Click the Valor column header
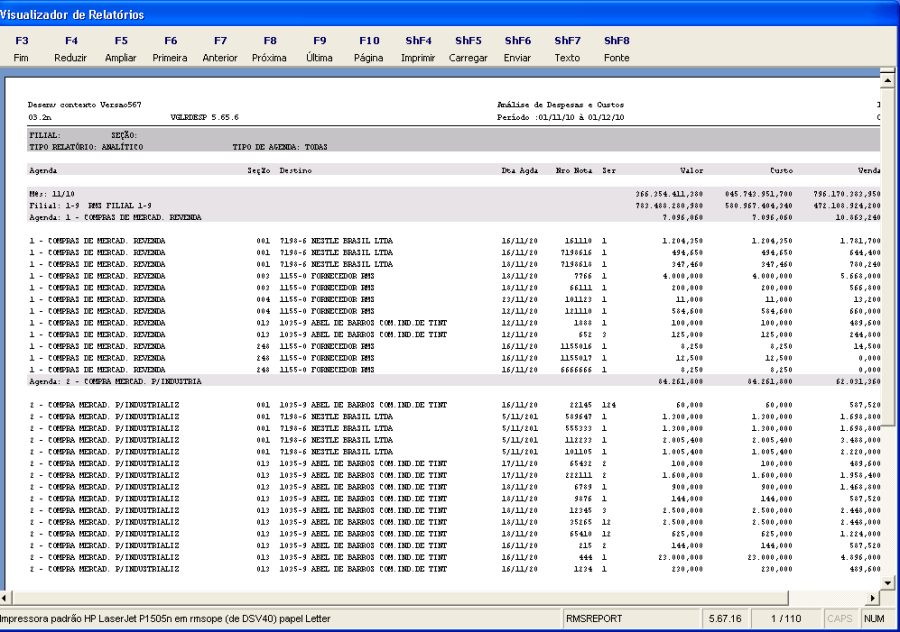 [692, 170]
